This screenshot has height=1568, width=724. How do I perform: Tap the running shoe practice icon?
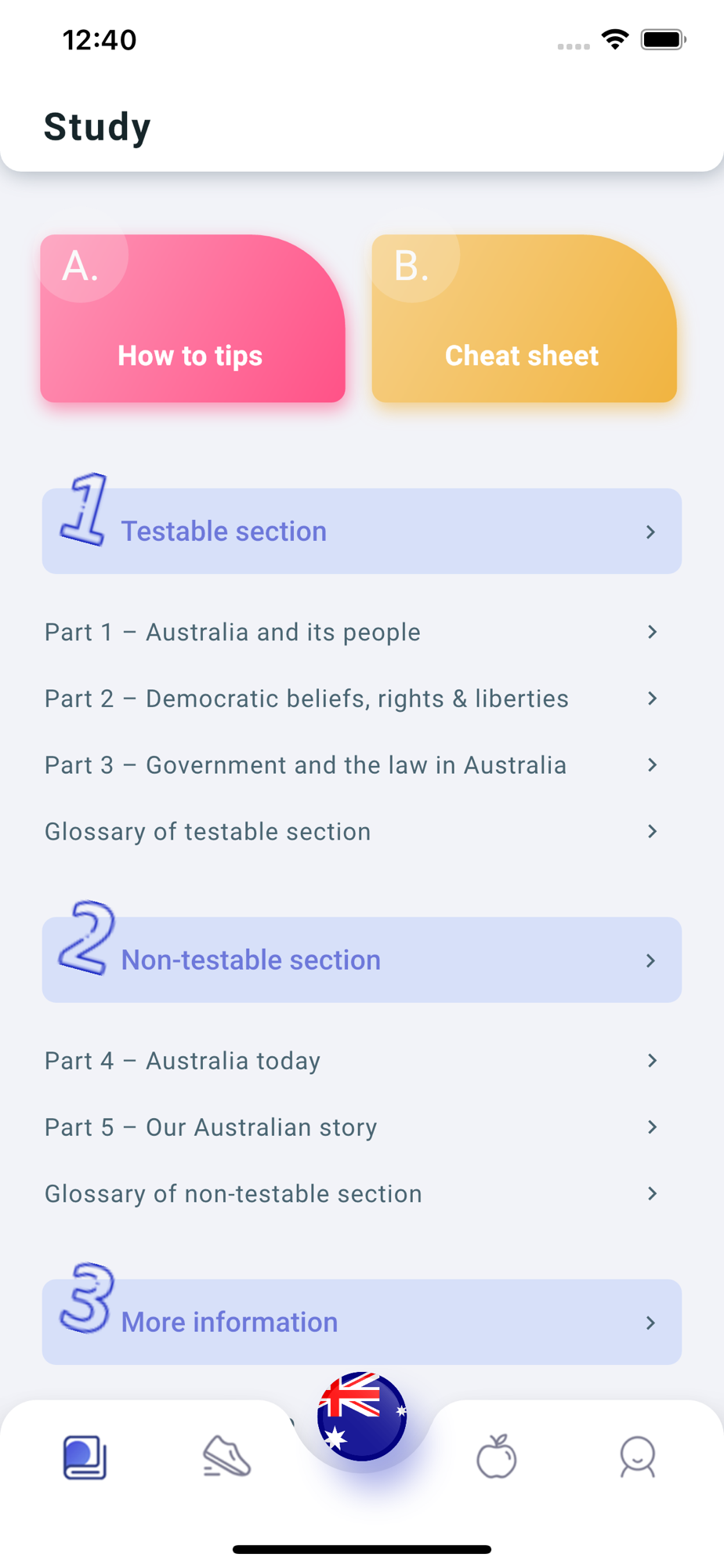[226, 1457]
